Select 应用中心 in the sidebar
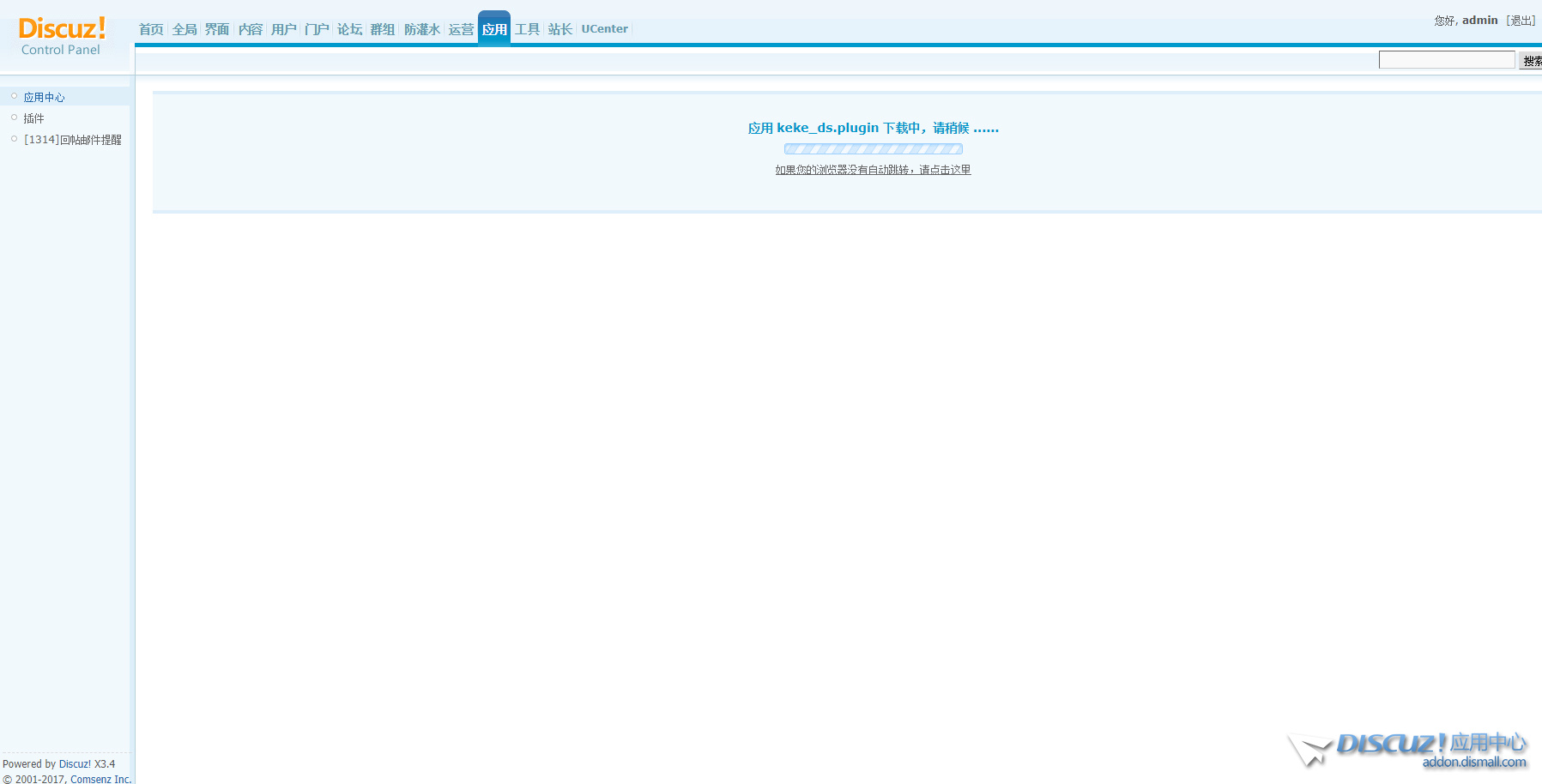 44,97
